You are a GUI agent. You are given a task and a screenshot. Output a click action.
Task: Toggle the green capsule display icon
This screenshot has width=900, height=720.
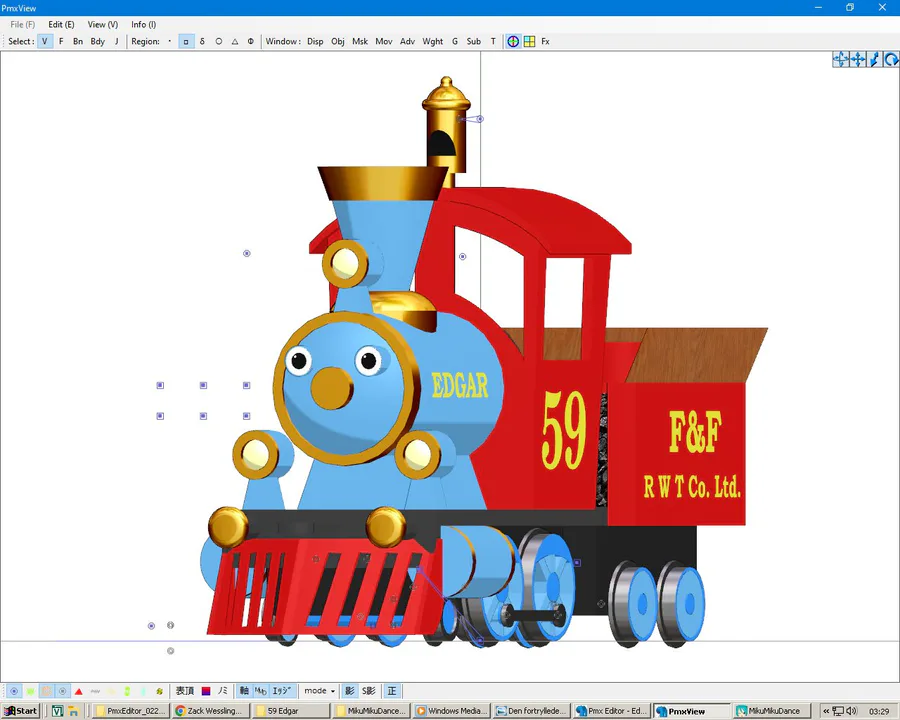pos(127,691)
